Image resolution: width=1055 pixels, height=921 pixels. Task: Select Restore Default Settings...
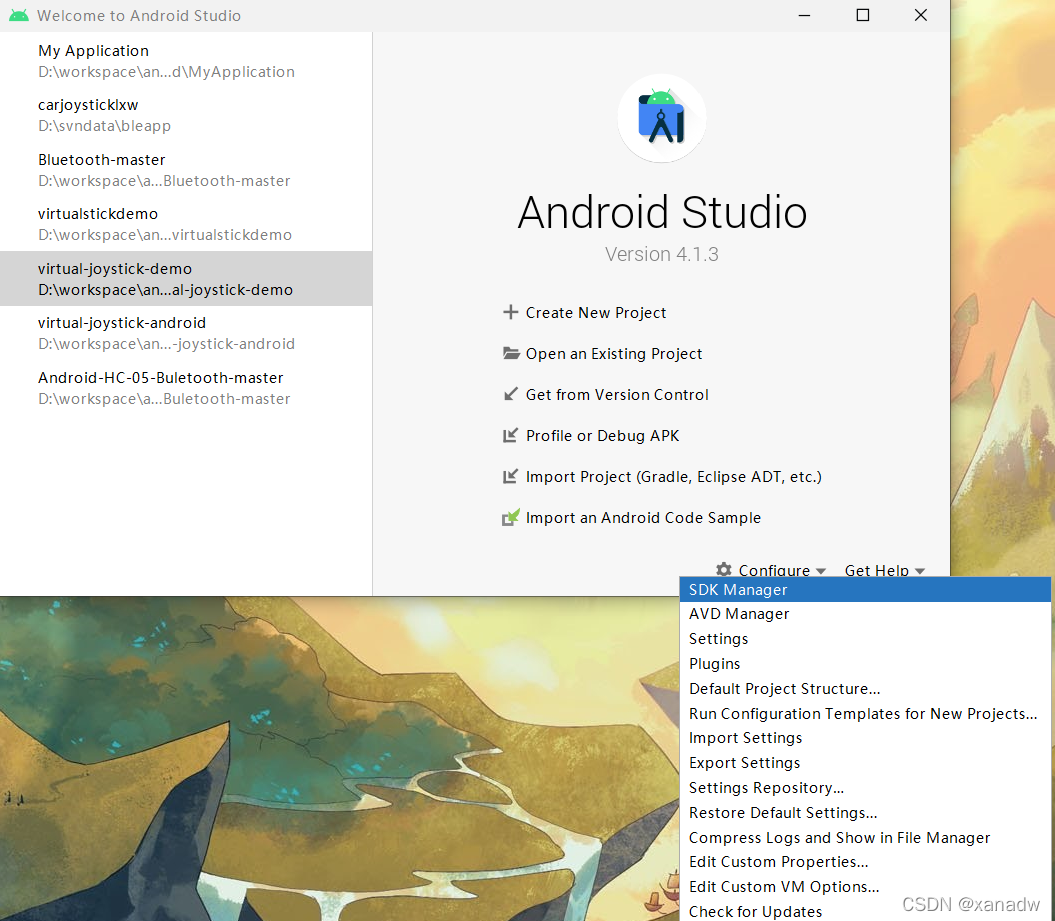click(865, 813)
